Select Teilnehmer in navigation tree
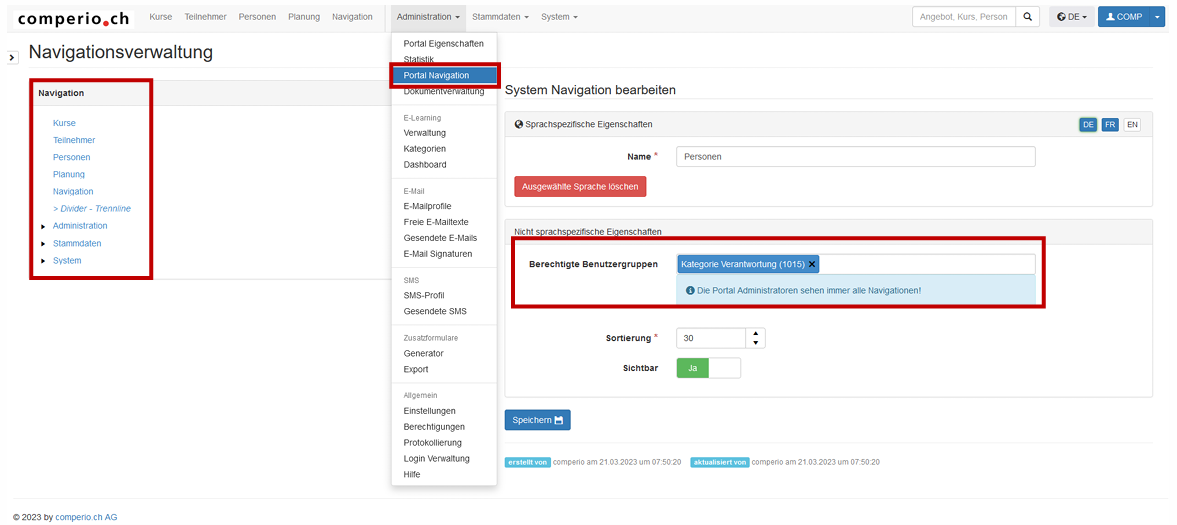Screen dimensions: 1177x525 point(74,140)
